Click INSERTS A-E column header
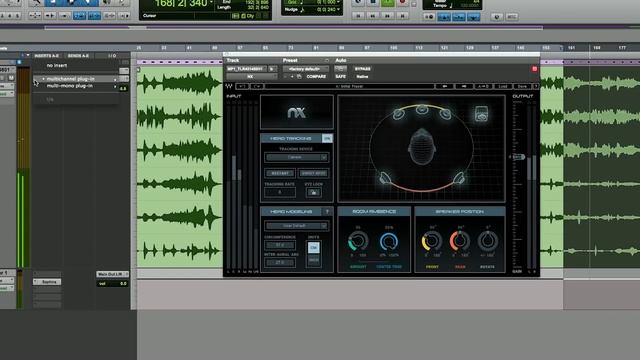640x360 pixels. coord(47,56)
